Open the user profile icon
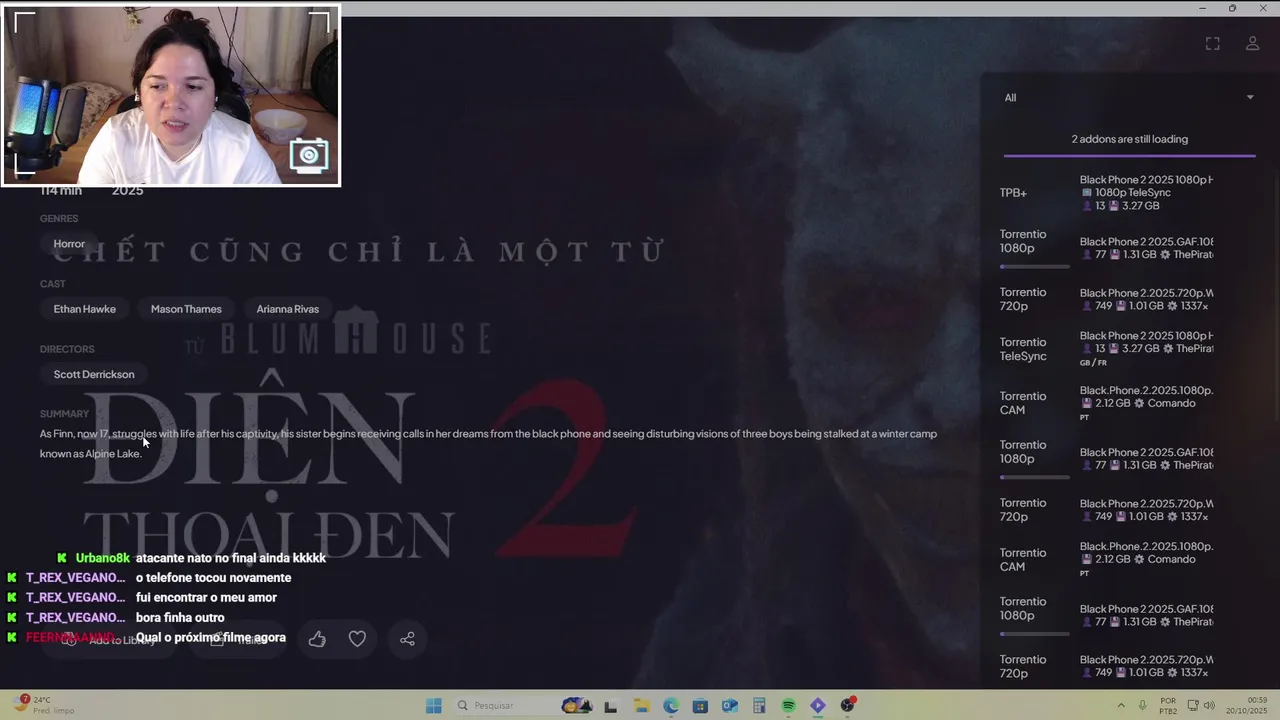This screenshot has height=720, width=1280. coord(1252,44)
